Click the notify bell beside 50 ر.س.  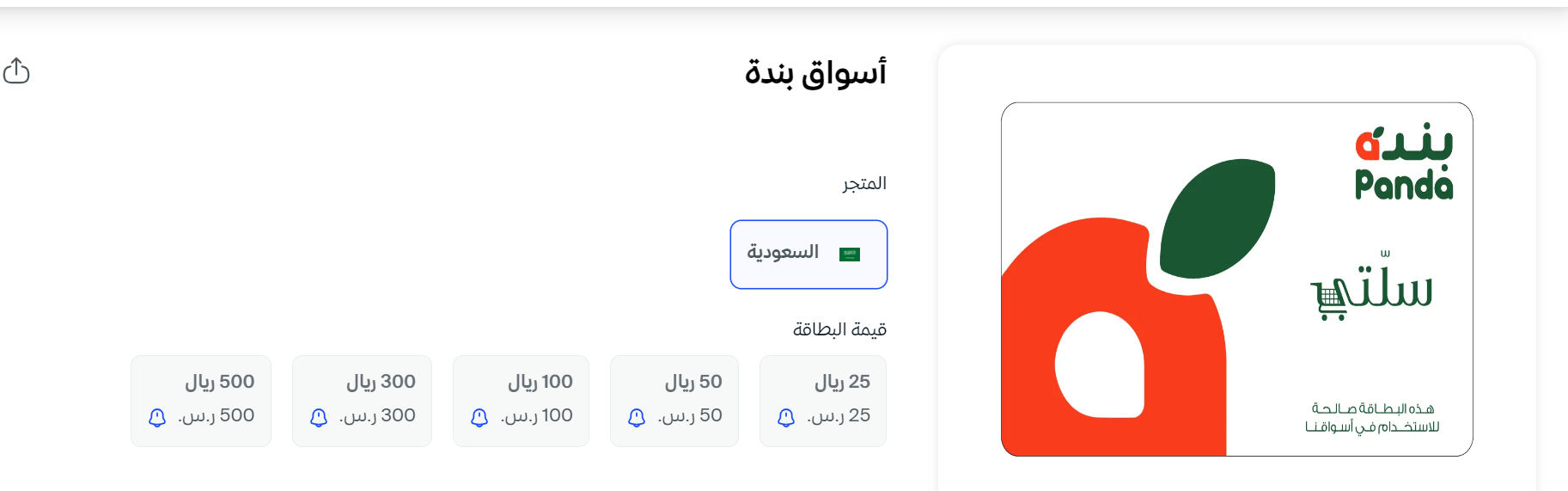pyautogui.click(x=637, y=418)
